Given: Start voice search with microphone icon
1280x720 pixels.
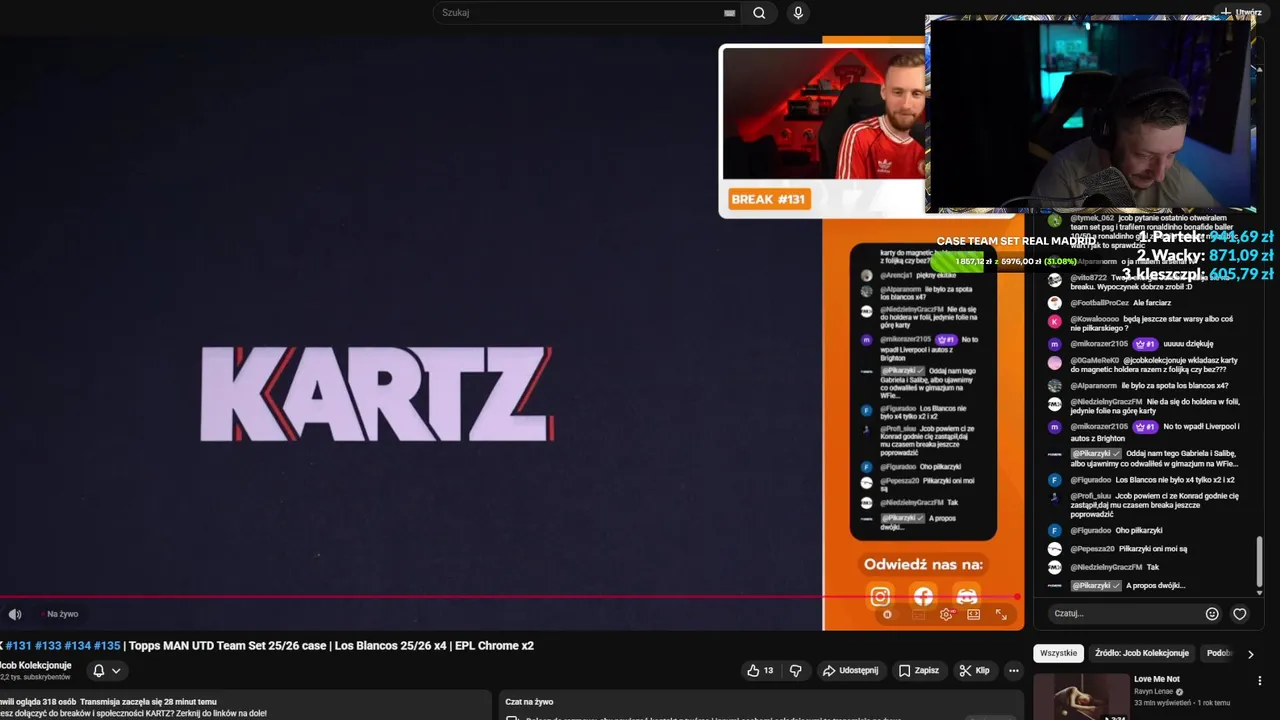Looking at the screenshot, I should 798,13.
